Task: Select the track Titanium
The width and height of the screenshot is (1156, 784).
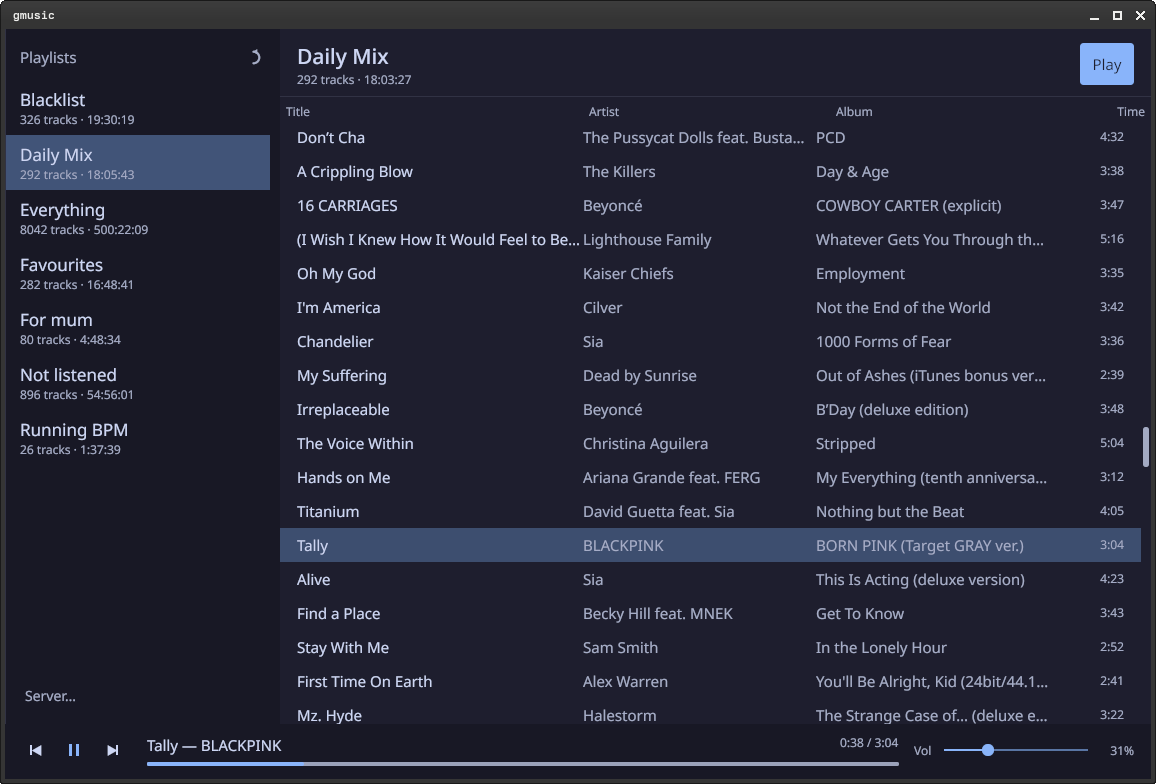Action: [x=710, y=510]
